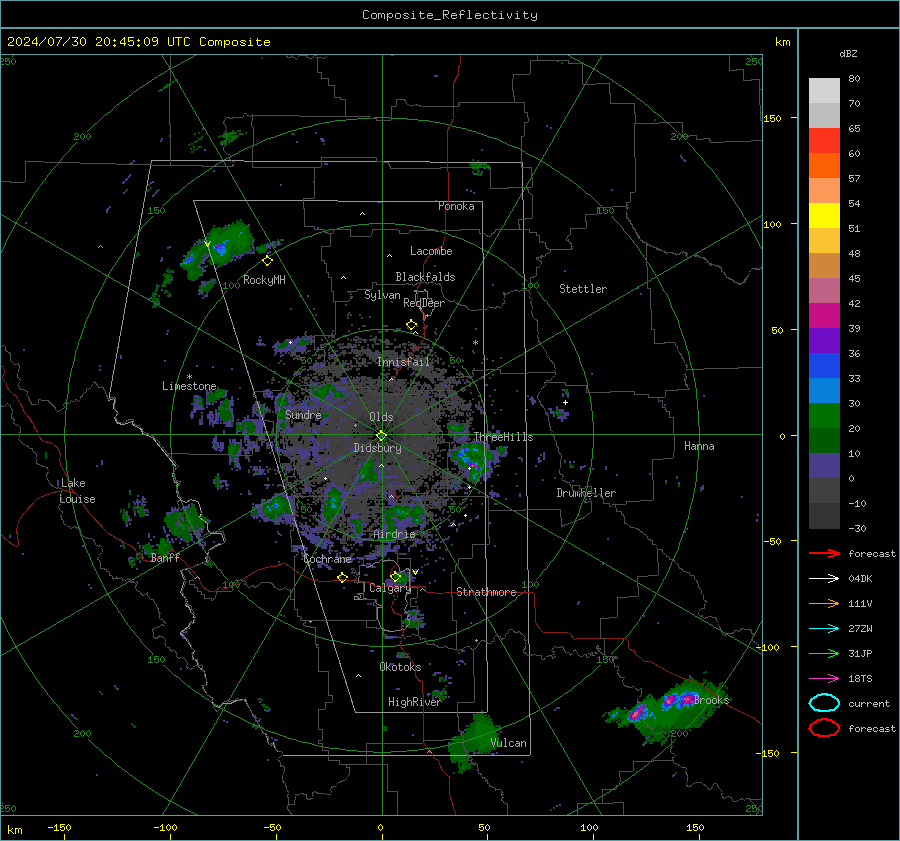
Task: Click the Hanna city label
Action: coord(699,446)
